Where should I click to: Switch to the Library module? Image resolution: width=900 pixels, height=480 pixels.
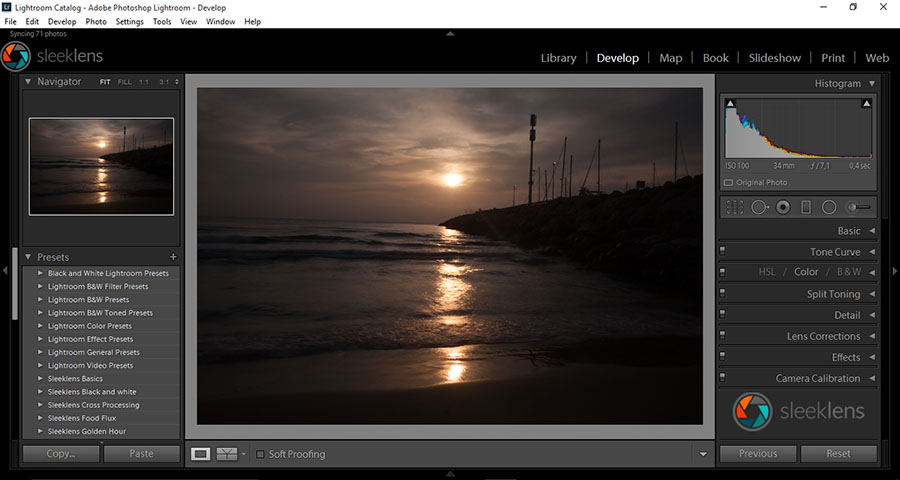point(558,58)
